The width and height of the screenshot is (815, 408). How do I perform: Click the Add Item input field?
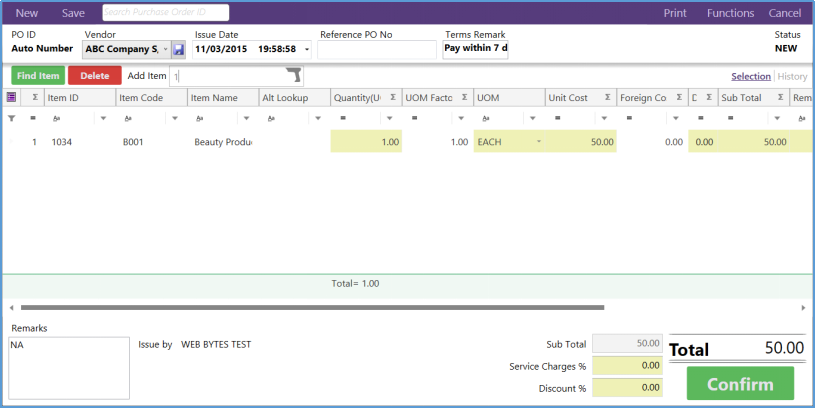(x=236, y=76)
